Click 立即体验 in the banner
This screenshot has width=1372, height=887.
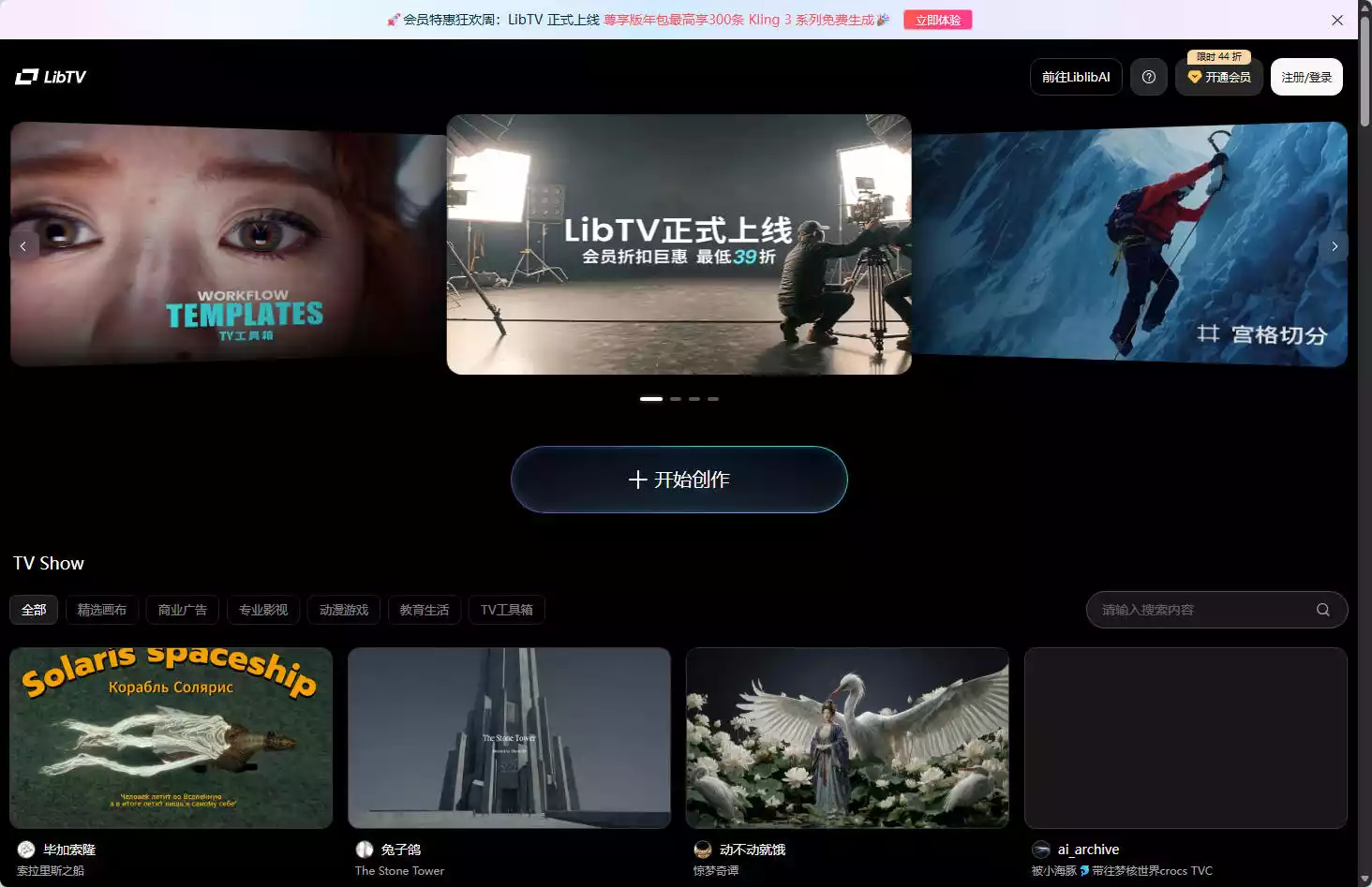click(x=937, y=20)
